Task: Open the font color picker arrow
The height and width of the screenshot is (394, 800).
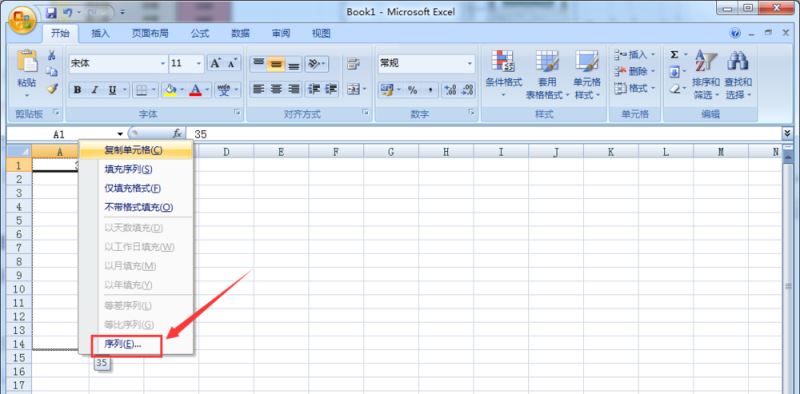Action: [x=208, y=90]
